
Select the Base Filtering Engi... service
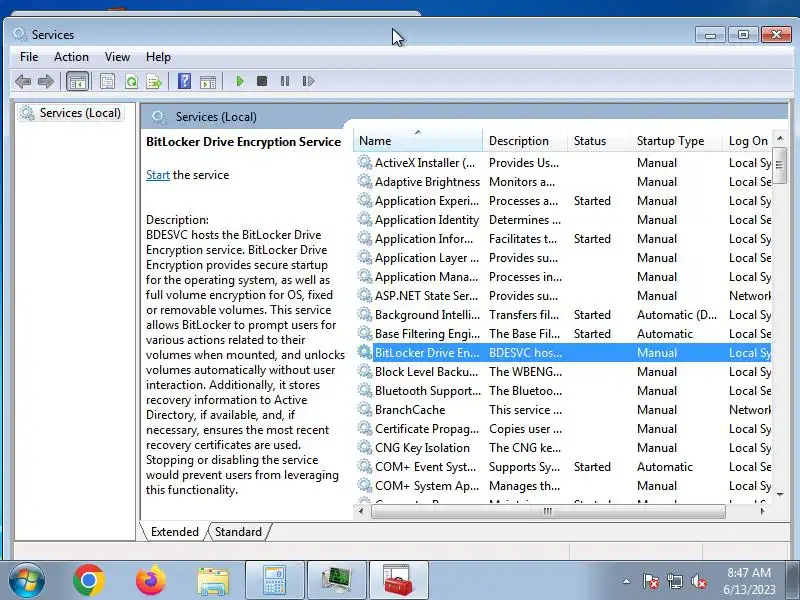(x=563, y=334)
